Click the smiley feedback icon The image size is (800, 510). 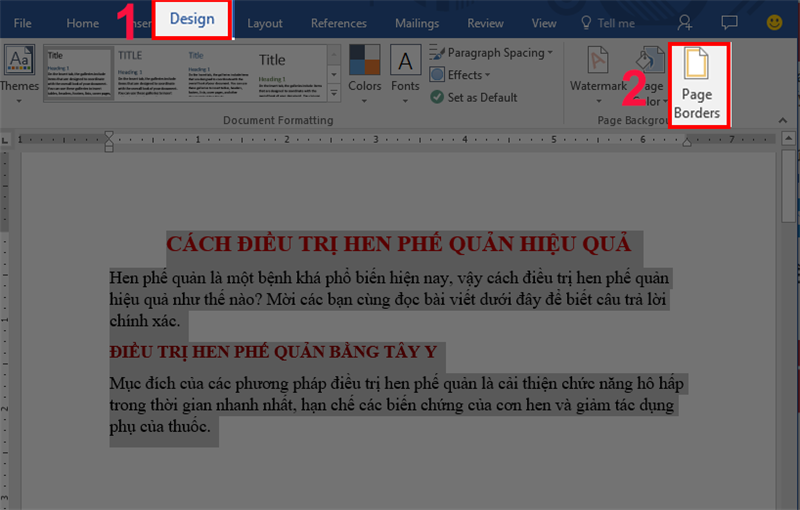pos(774,22)
